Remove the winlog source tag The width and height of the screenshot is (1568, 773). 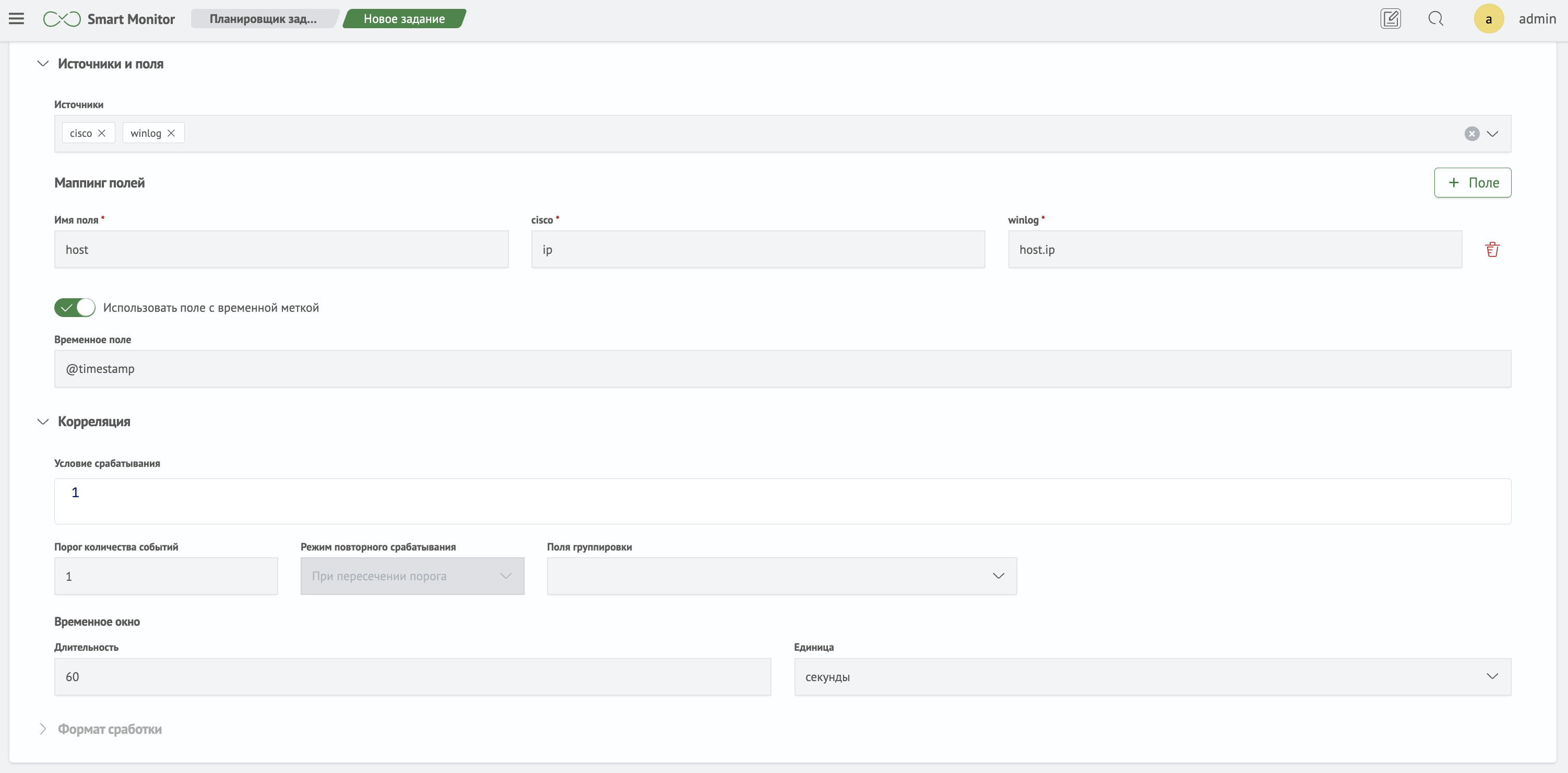point(171,133)
